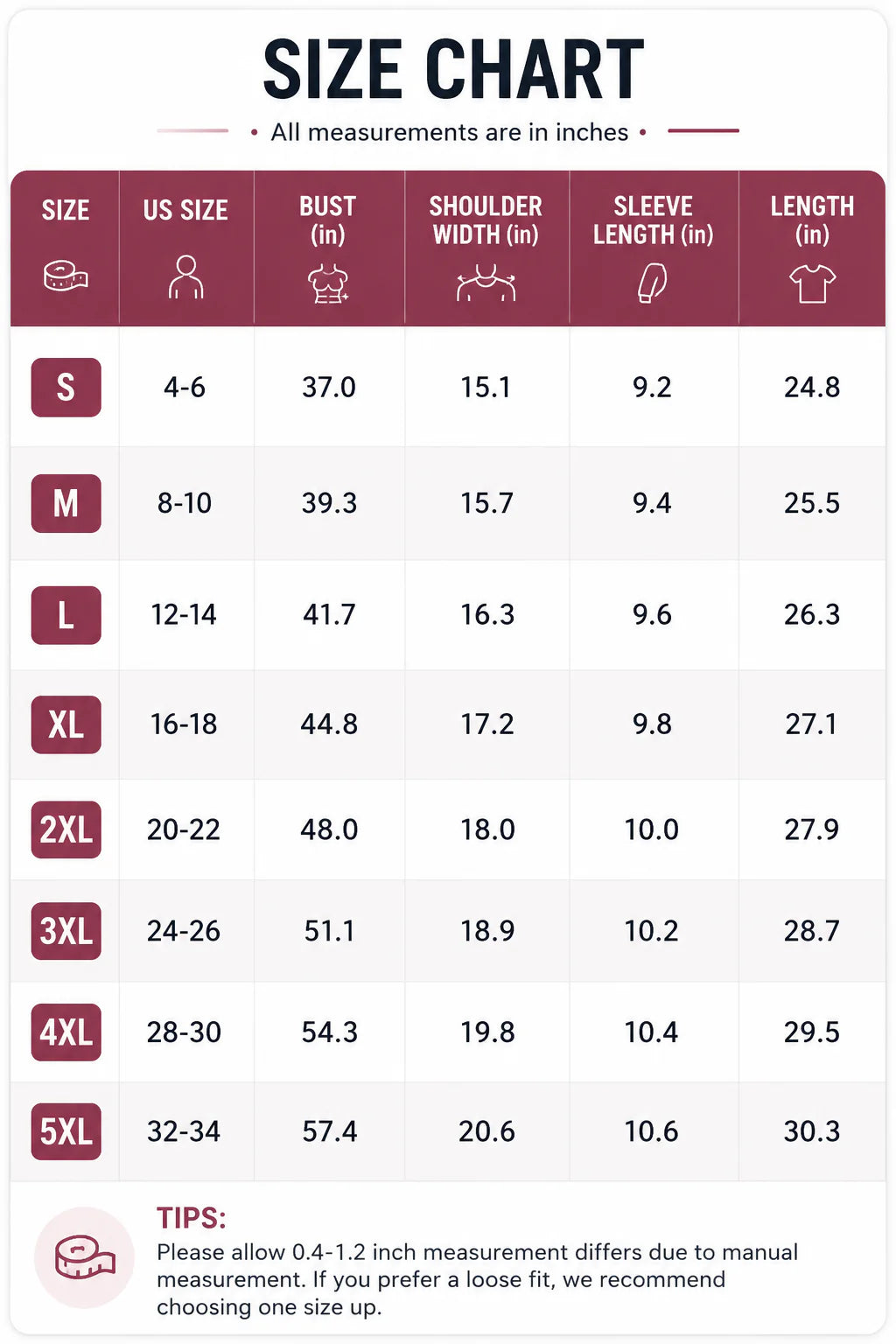
Task: Click the All measurements are in inches subtitle
Action: pyautogui.click(x=449, y=132)
